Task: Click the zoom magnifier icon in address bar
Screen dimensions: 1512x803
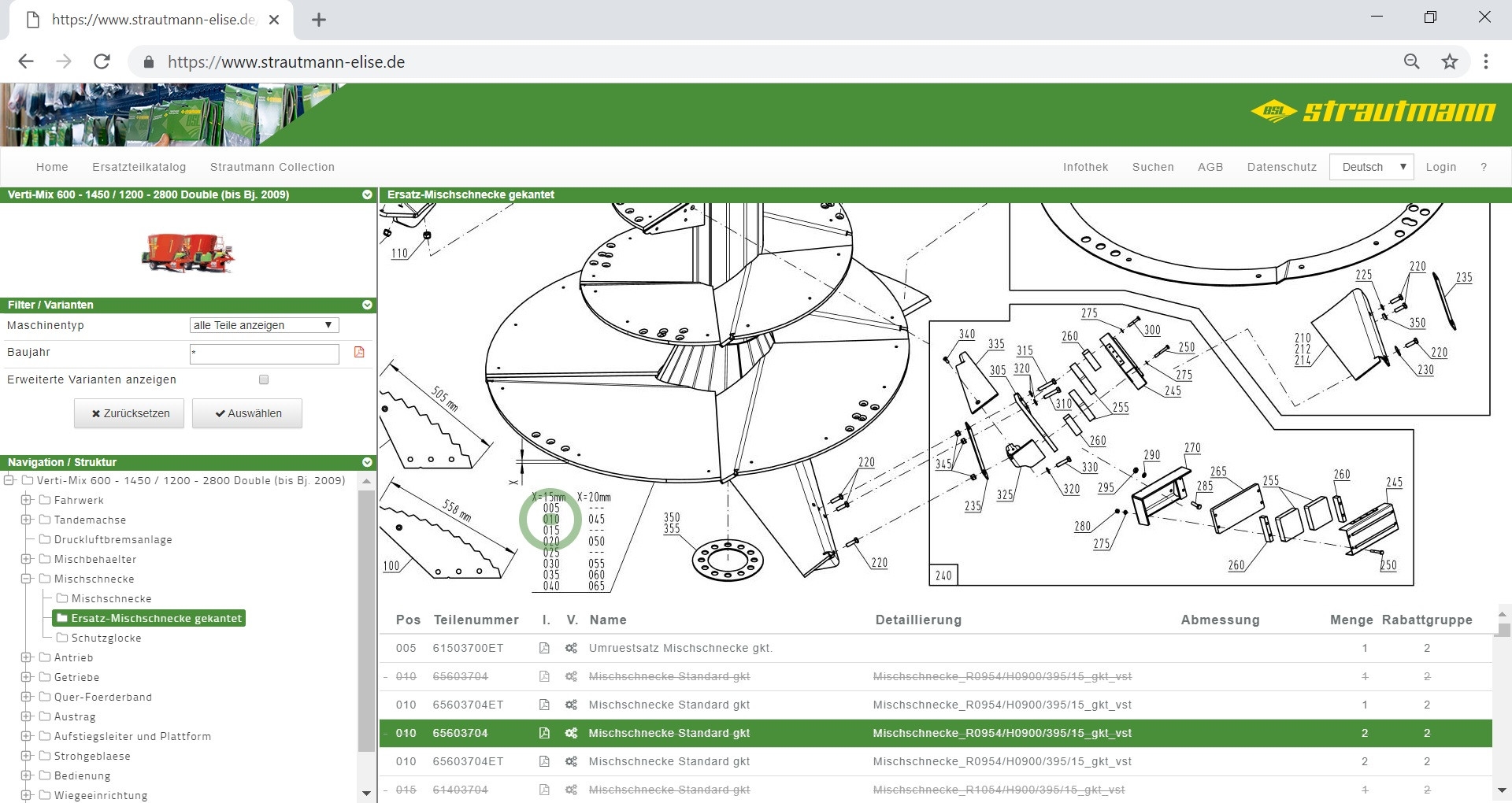Action: [x=1412, y=61]
